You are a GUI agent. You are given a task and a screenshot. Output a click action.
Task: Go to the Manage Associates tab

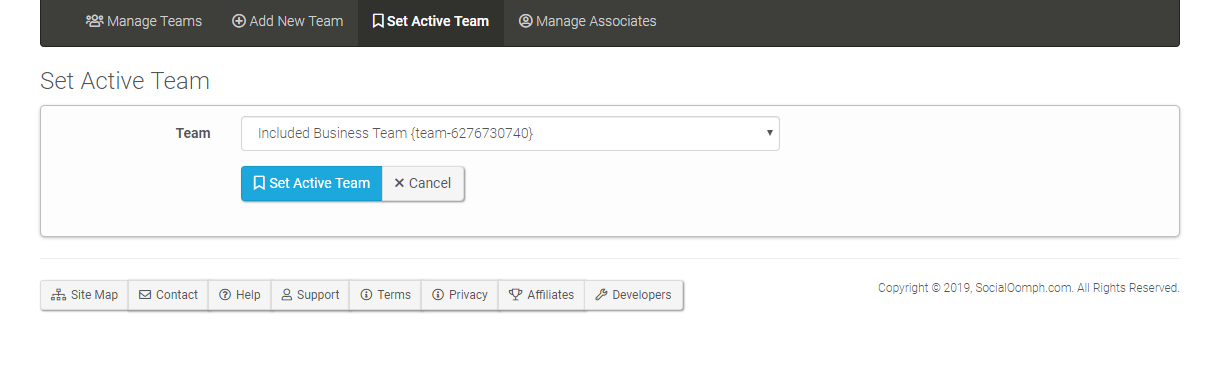(x=587, y=21)
